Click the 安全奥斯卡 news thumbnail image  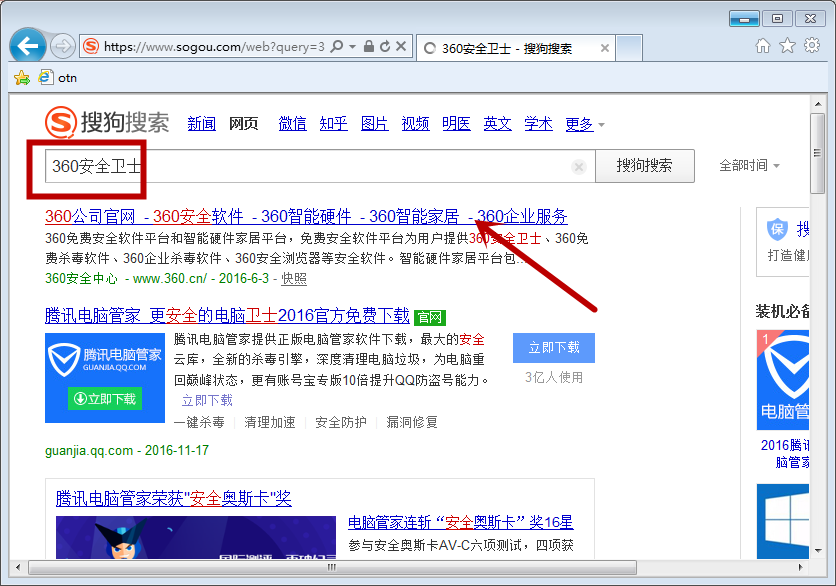pyautogui.click(x=196, y=537)
